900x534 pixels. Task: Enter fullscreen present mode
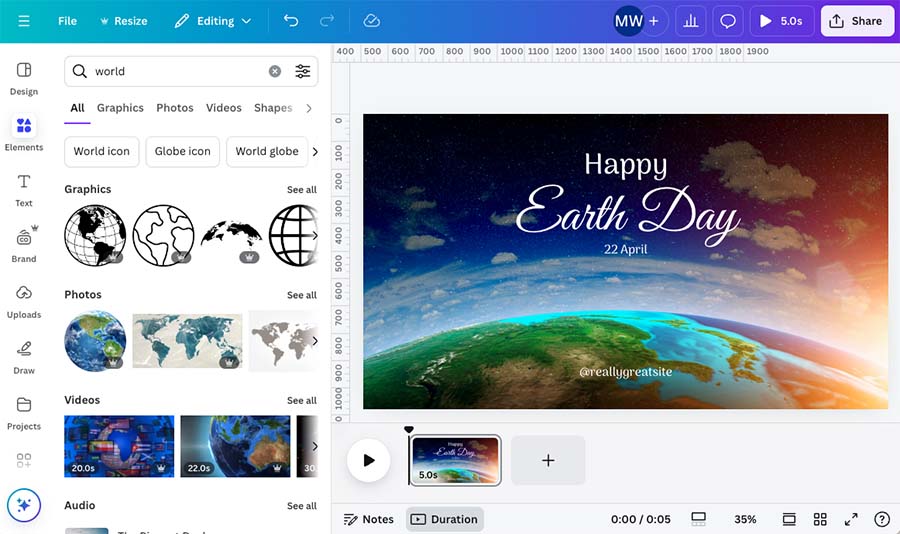point(851,520)
